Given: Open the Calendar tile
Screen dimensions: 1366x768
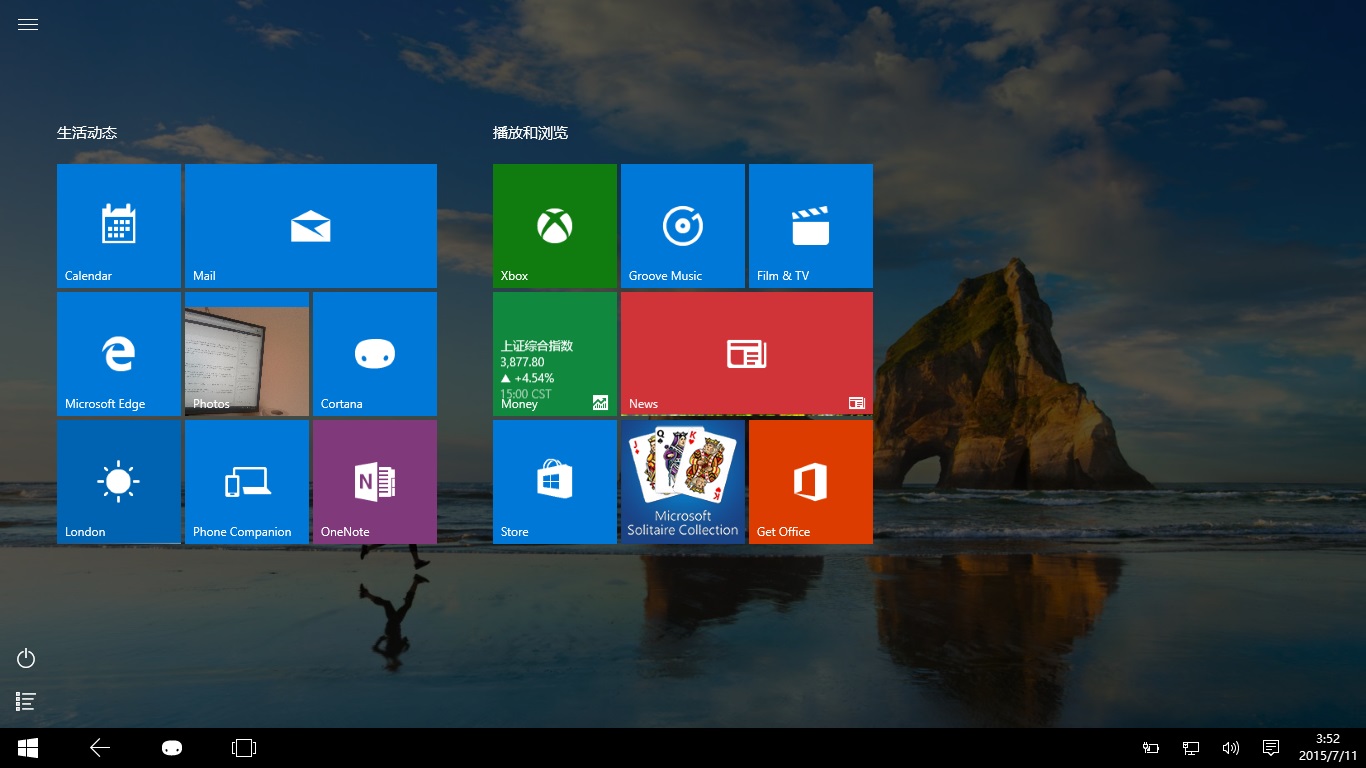Looking at the screenshot, I should tap(119, 226).
